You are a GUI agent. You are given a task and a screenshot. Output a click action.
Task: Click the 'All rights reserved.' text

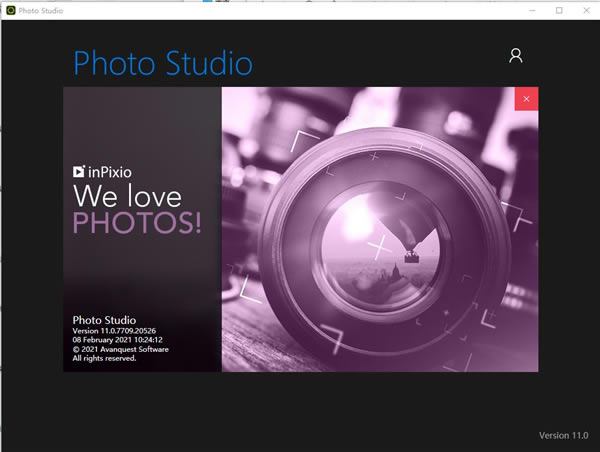pyautogui.click(x=104, y=358)
